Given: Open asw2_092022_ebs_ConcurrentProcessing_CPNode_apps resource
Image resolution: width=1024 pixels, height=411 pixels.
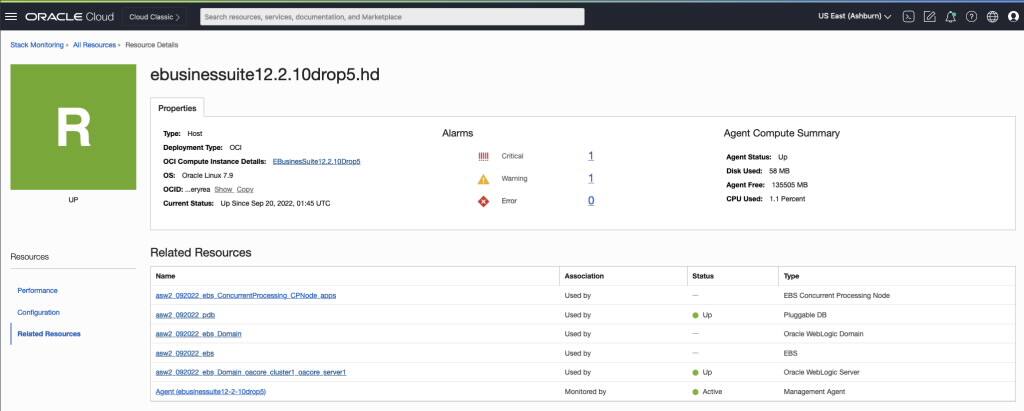Looking at the screenshot, I should [x=246, y=295].
